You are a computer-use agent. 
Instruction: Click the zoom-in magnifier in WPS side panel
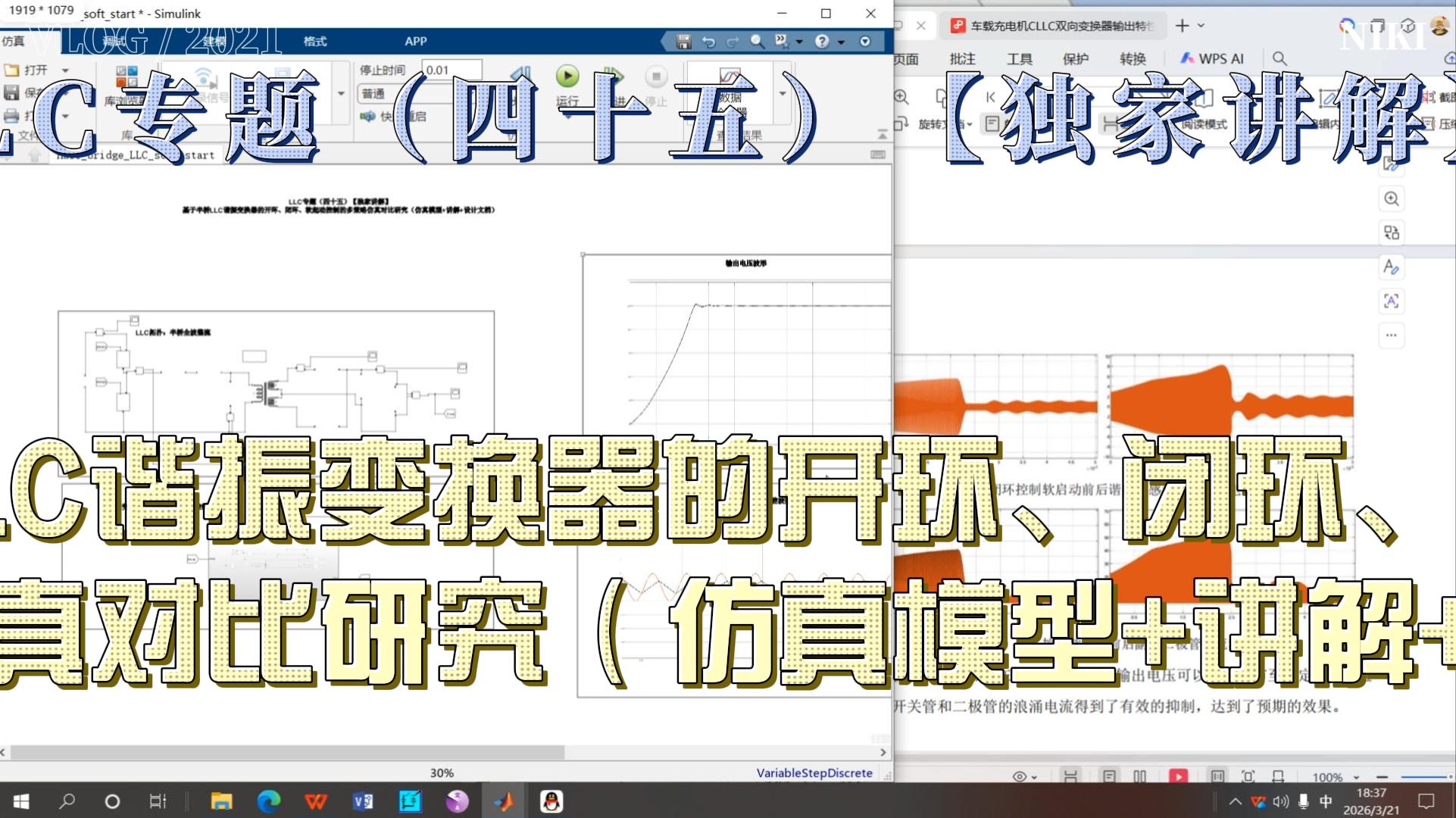pos(1392,199)
